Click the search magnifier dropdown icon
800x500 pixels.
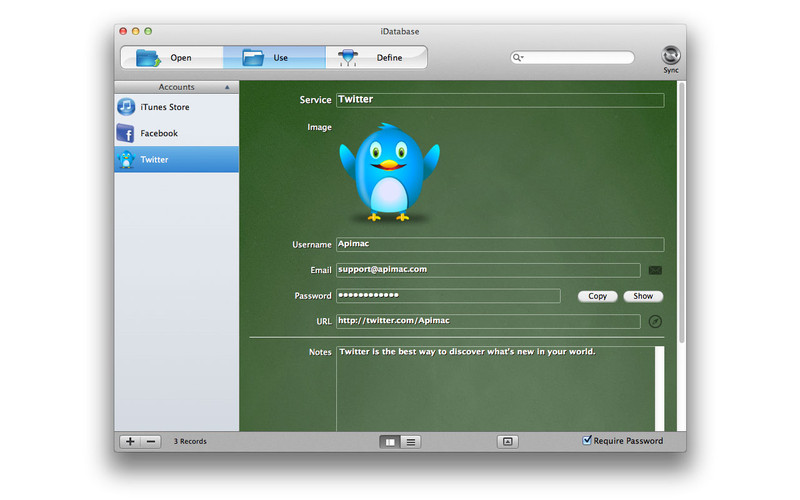(x=518, y=58)
